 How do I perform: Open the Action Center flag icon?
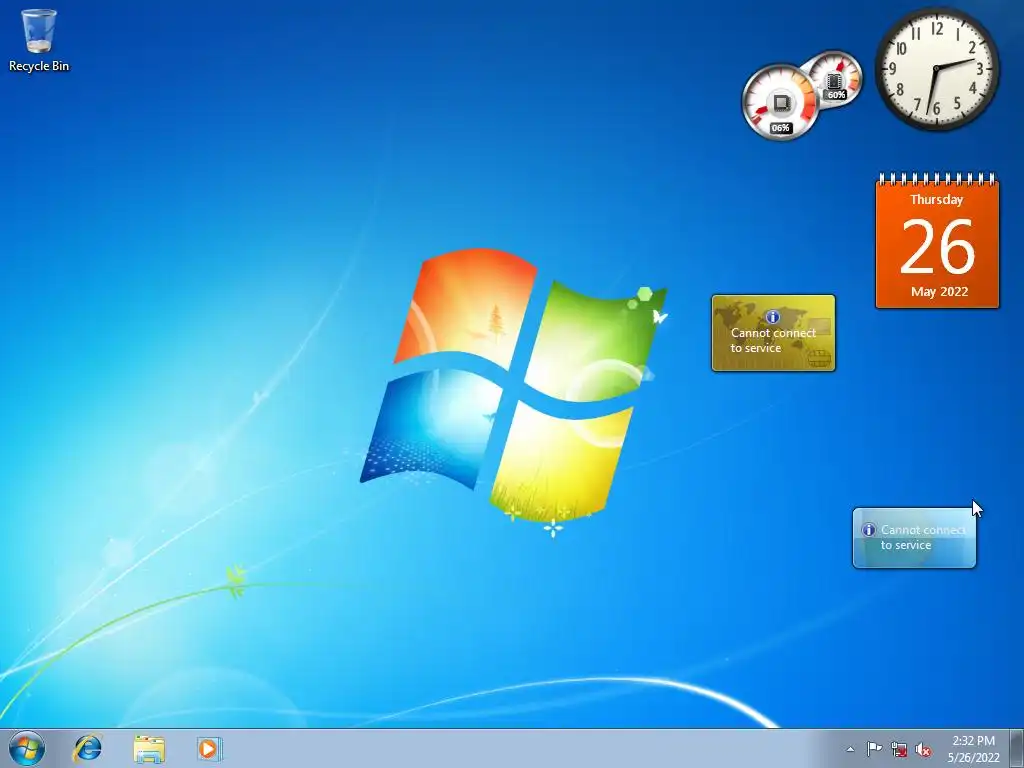coord(874,749)
